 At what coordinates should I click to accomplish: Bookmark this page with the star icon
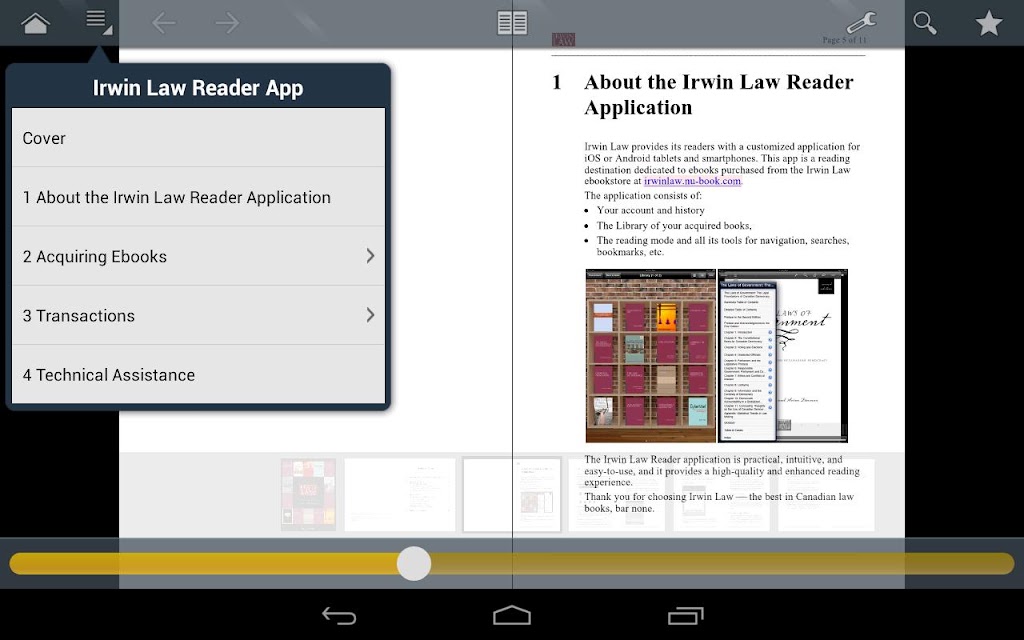pos(989,23)
